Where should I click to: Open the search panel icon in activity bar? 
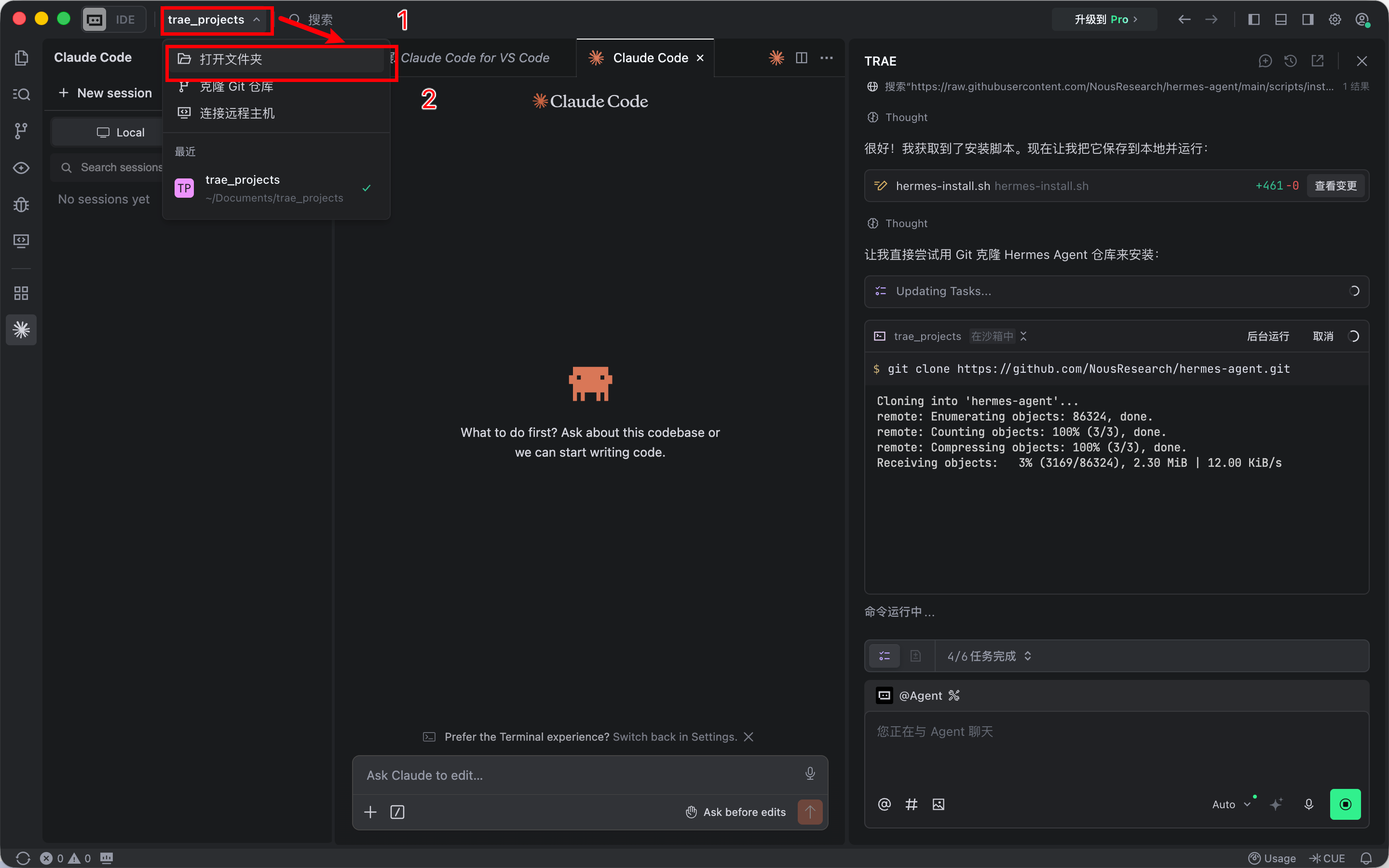point(21,94)
